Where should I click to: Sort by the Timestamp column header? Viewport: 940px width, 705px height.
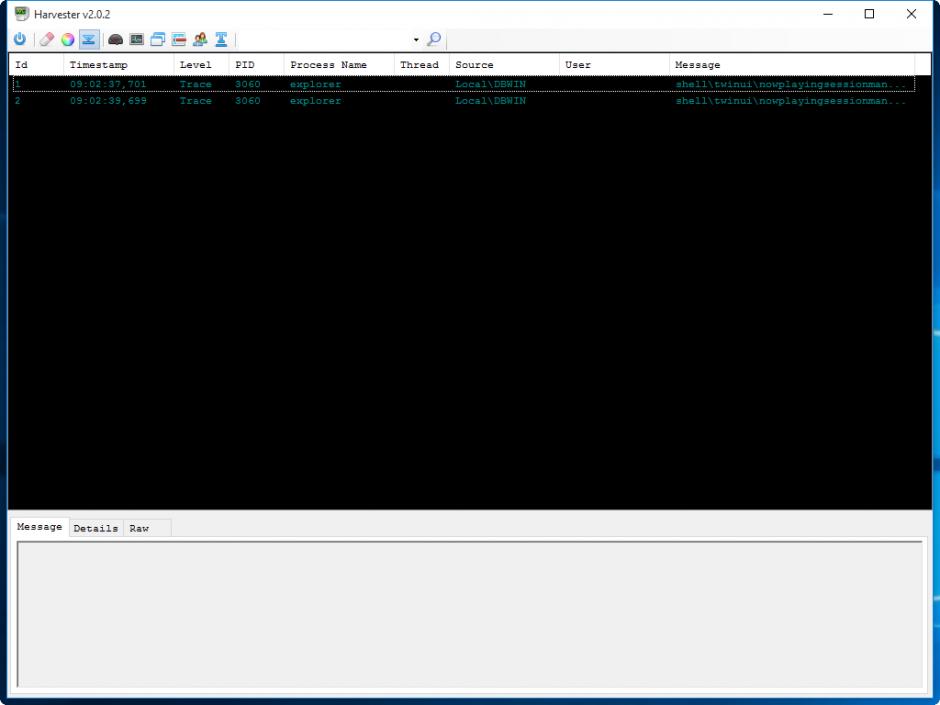118,65
